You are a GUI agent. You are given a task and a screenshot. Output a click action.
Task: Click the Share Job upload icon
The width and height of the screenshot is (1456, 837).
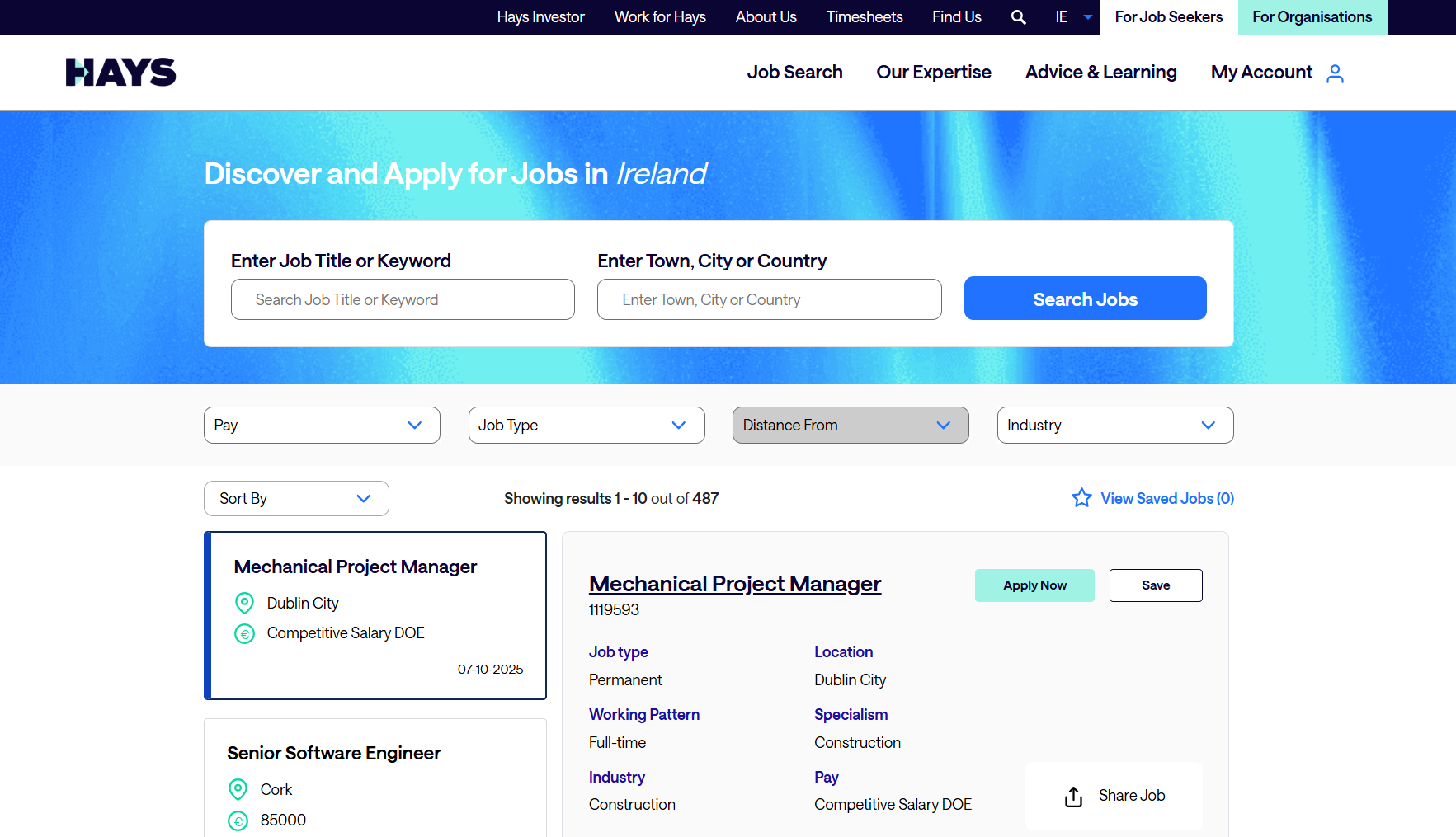1073,797
